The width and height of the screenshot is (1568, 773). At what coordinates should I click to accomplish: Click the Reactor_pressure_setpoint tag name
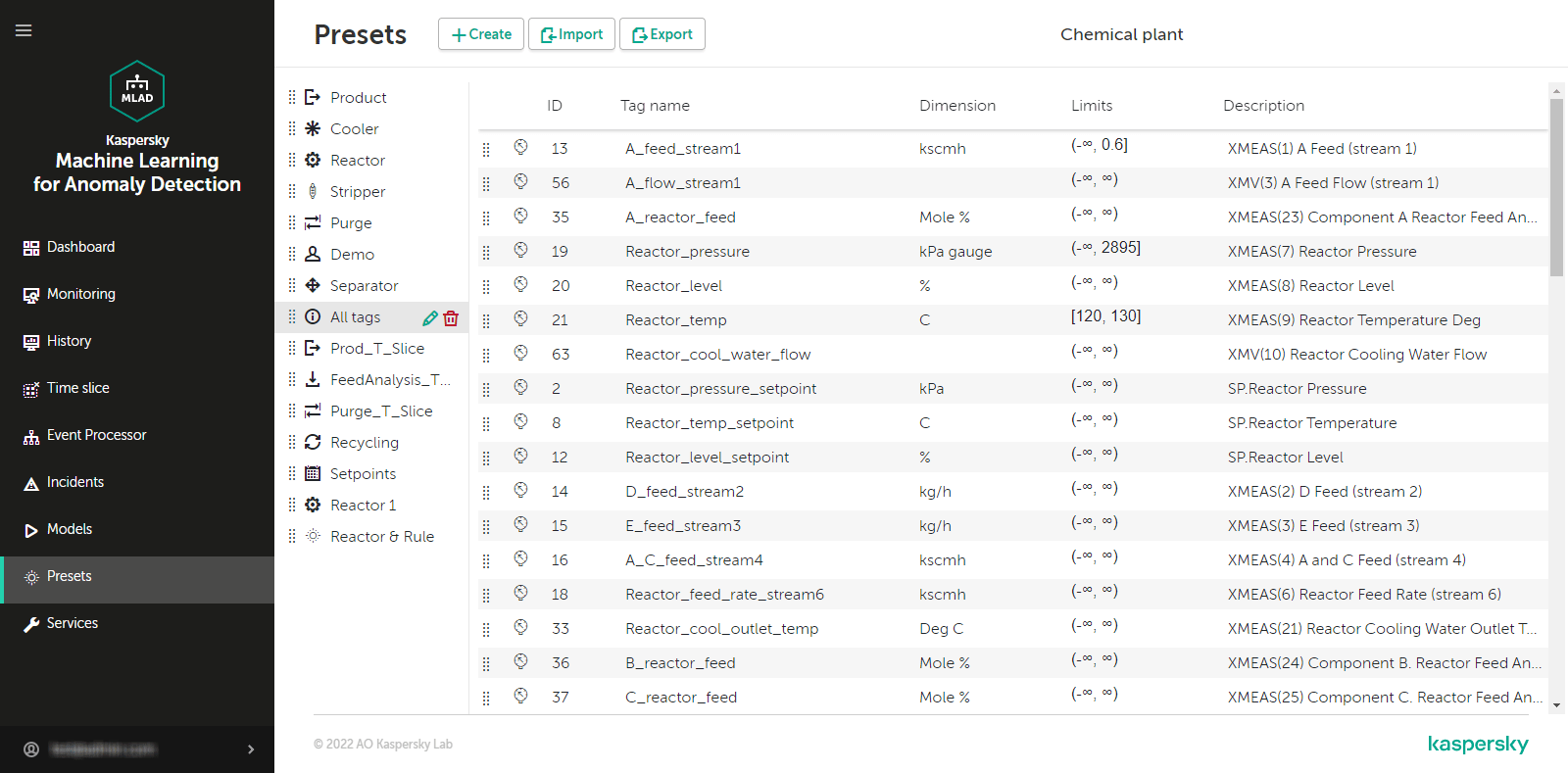click(x=721, y=389)
